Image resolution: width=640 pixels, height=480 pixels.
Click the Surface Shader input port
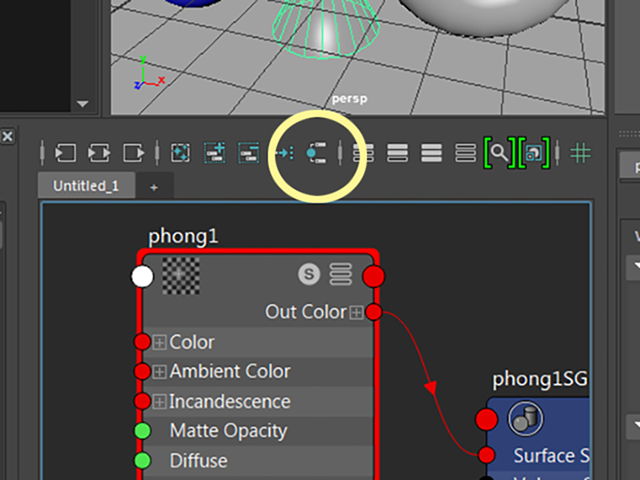(x=487, y=455)
